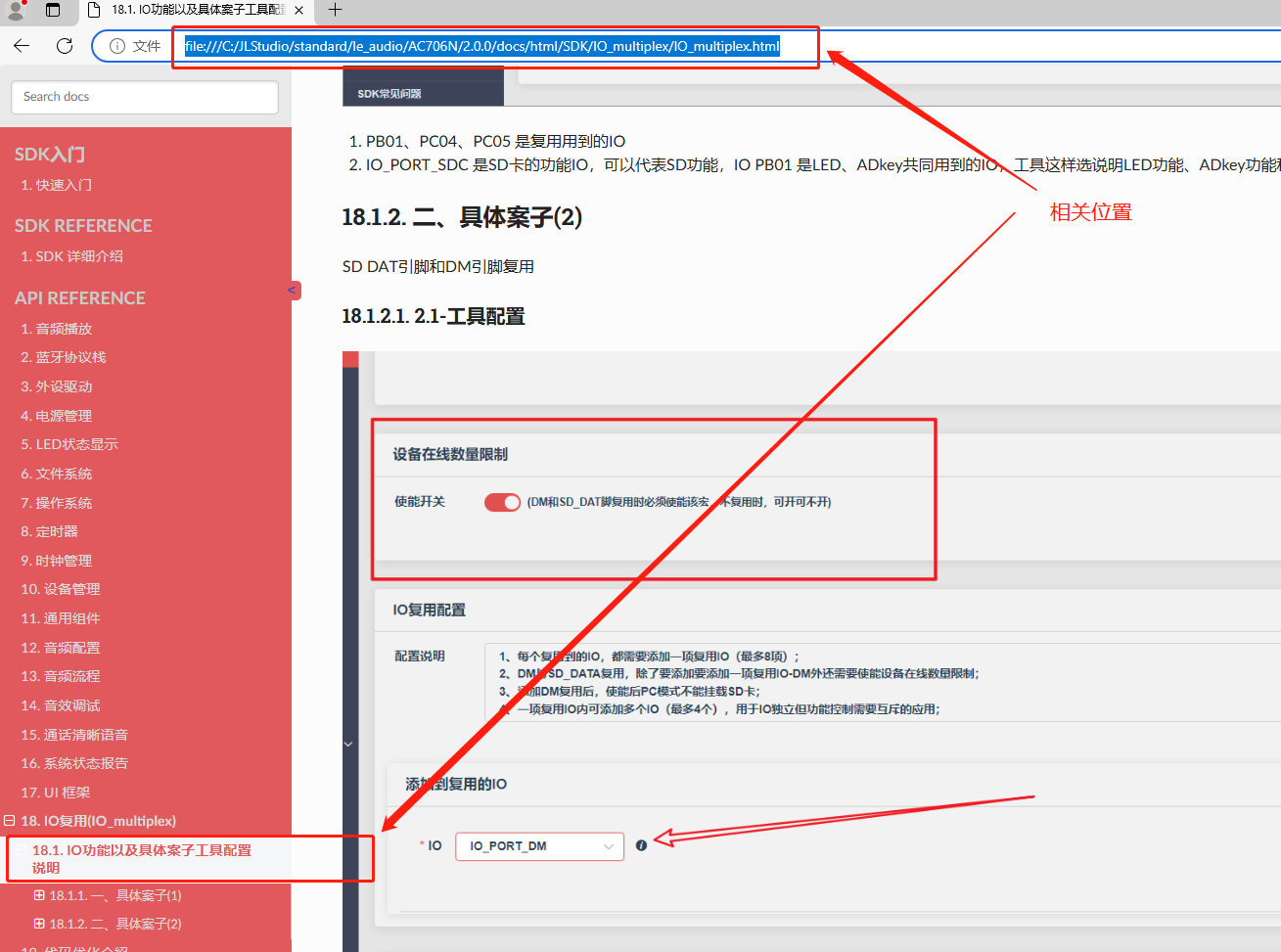The image size is (1281, 952).
Task: Click the site info icon beside 文件
Action: [x=117, y=46]
